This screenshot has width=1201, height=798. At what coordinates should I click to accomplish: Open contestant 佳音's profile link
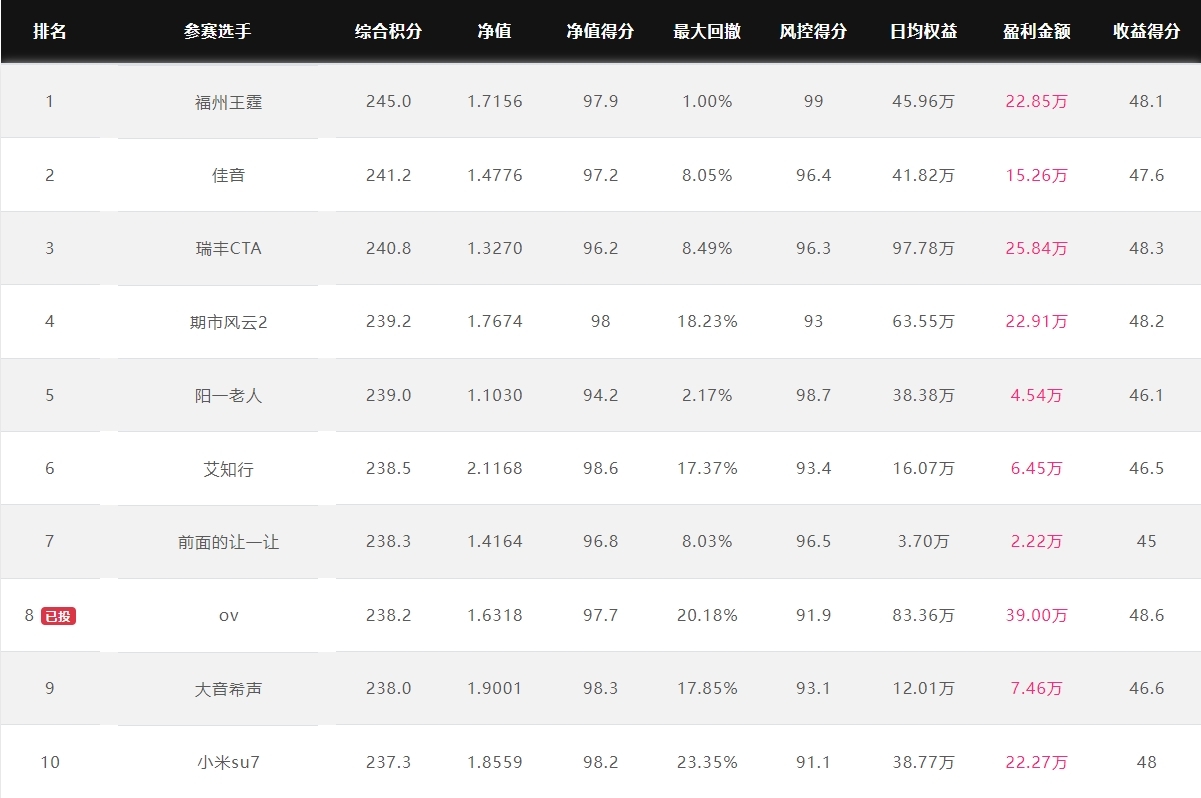tap(229, 175)
